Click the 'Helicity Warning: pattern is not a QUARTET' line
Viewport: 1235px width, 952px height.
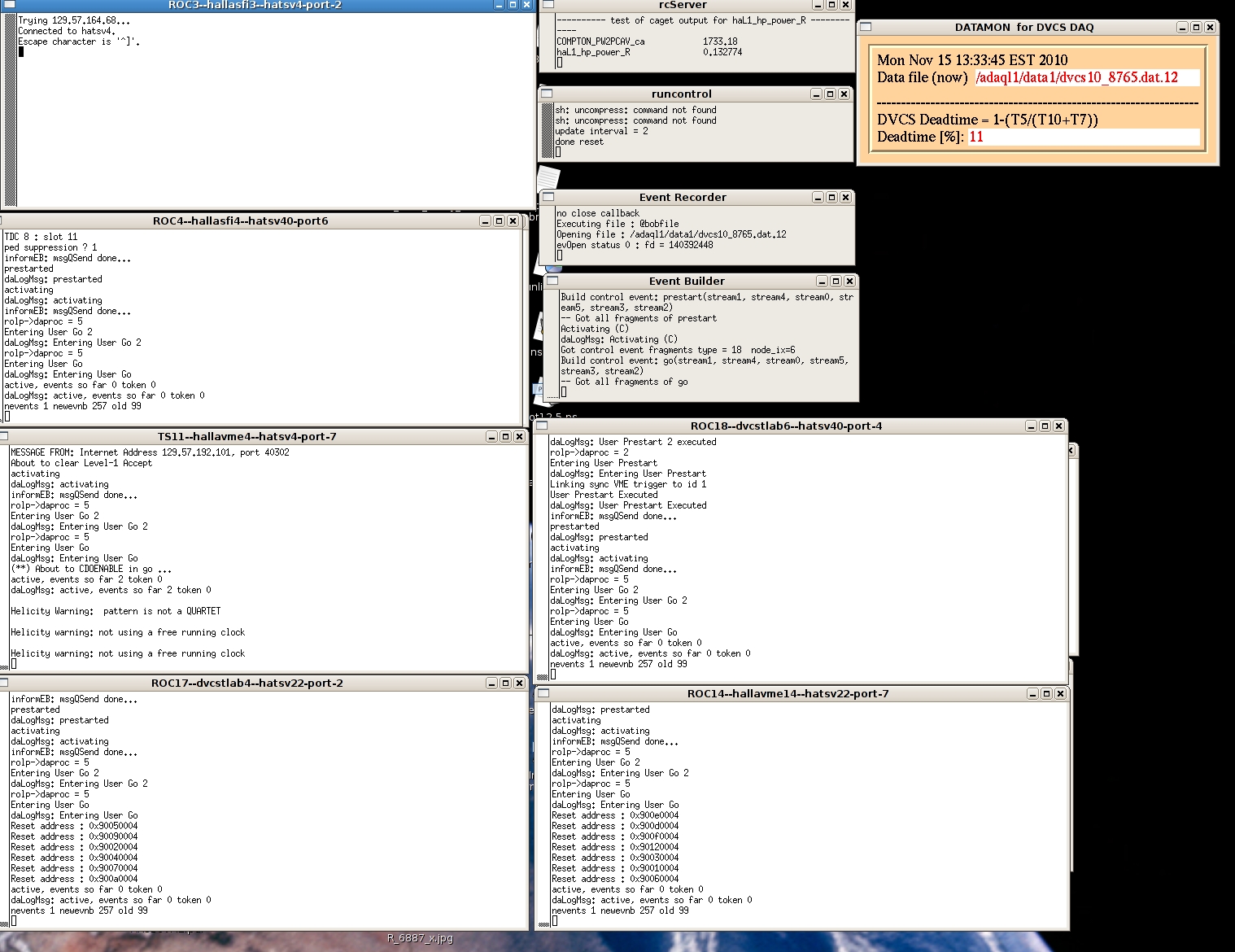[x=116, y=611]
